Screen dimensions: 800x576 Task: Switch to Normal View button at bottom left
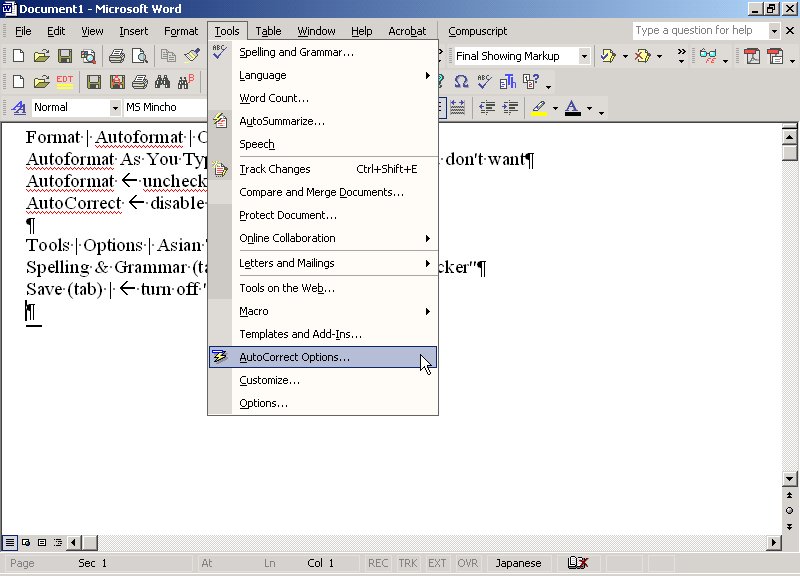pyautogui.click(x=10, y=542)
